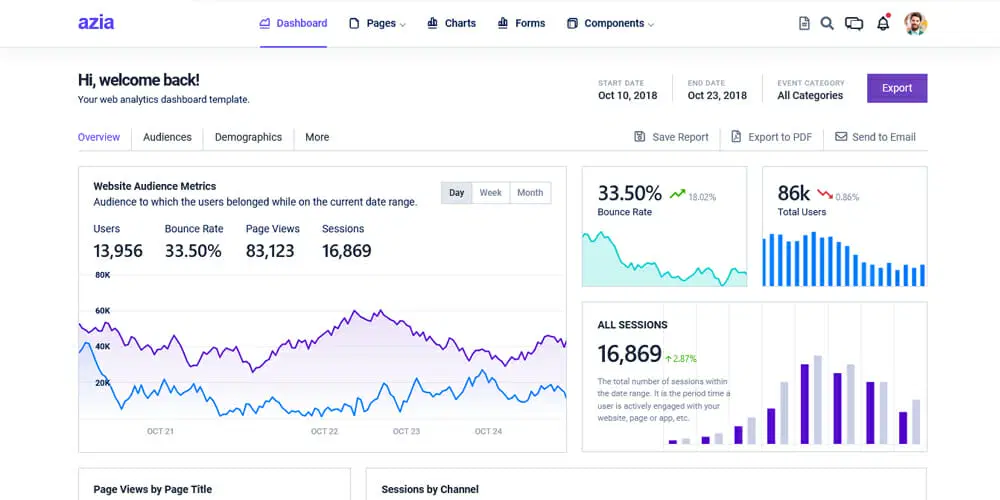Click the Website Audience Metrics heading
This screenshot has height=500, width=1000.
154,186
